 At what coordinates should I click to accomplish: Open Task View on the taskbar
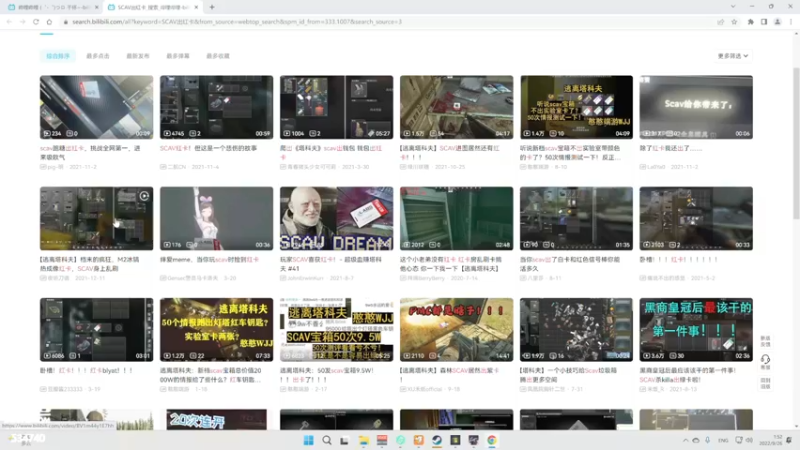[x=345, y=440]
